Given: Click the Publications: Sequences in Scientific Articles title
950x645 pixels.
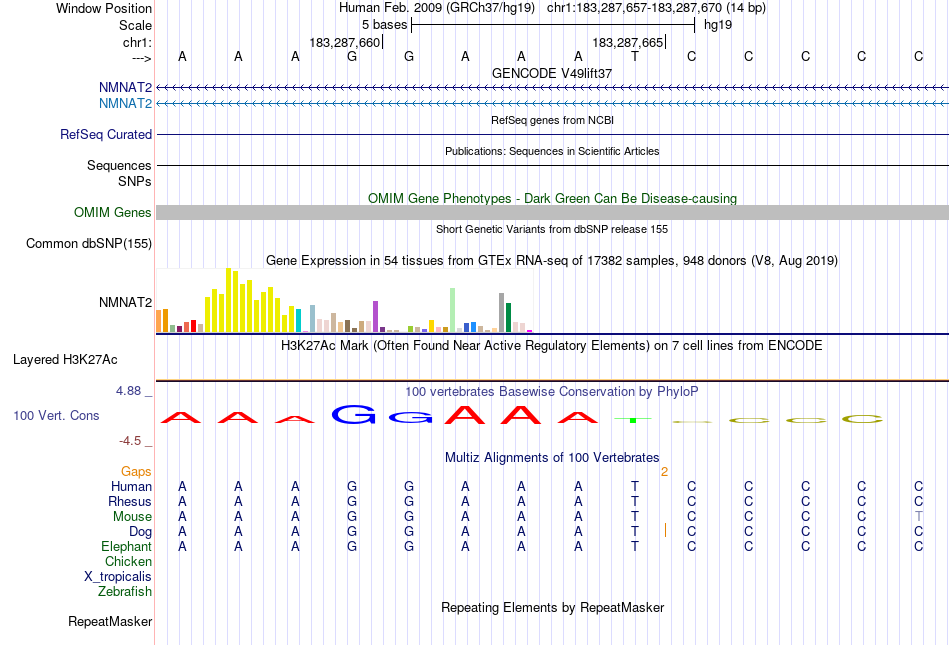Looking at the screenshot, I should (552, 151).
